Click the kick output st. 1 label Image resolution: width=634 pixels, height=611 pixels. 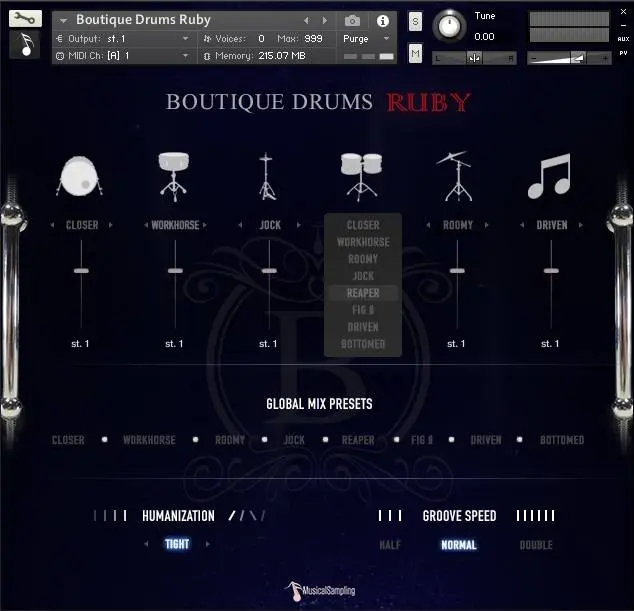[80, 344]
